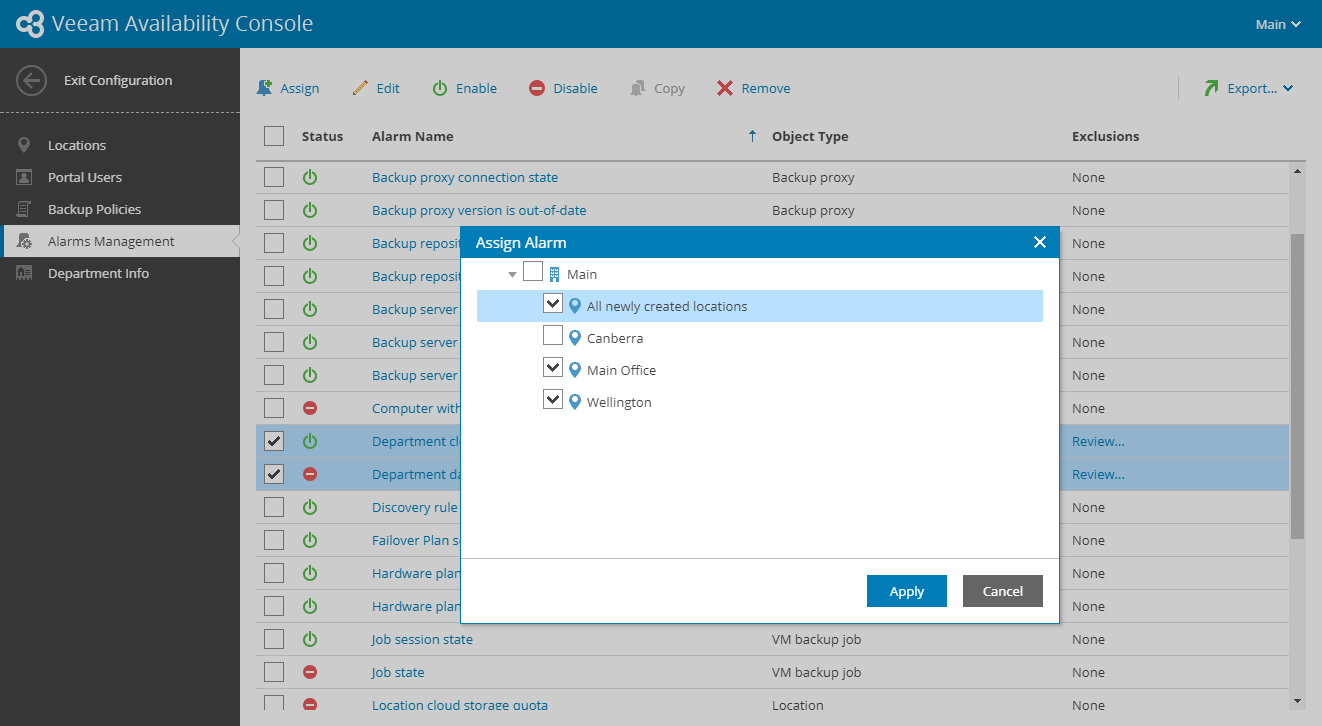Click the Backup Policies icon

[24, 209]
